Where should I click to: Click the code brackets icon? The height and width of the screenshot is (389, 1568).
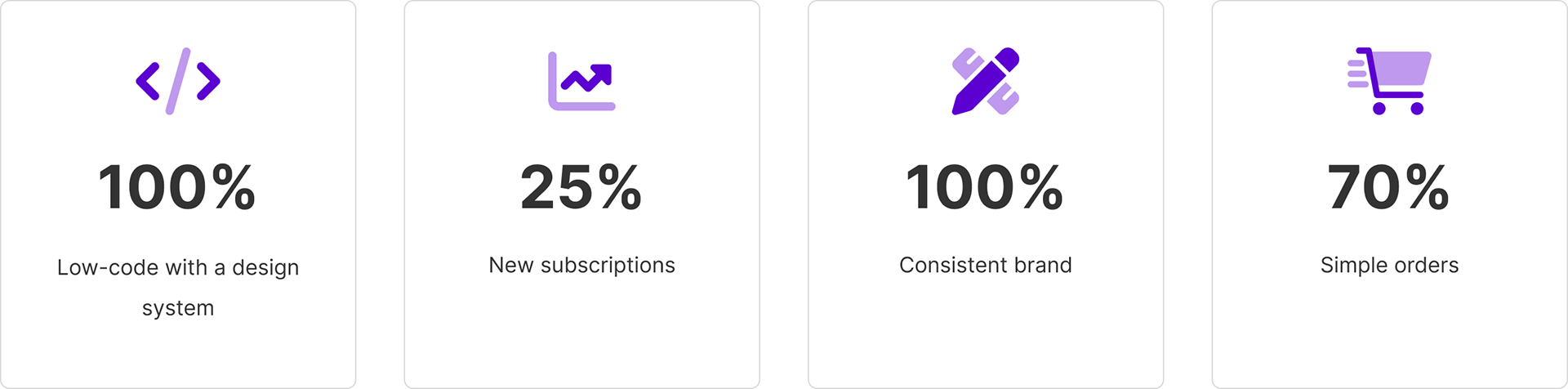point(178,81)
